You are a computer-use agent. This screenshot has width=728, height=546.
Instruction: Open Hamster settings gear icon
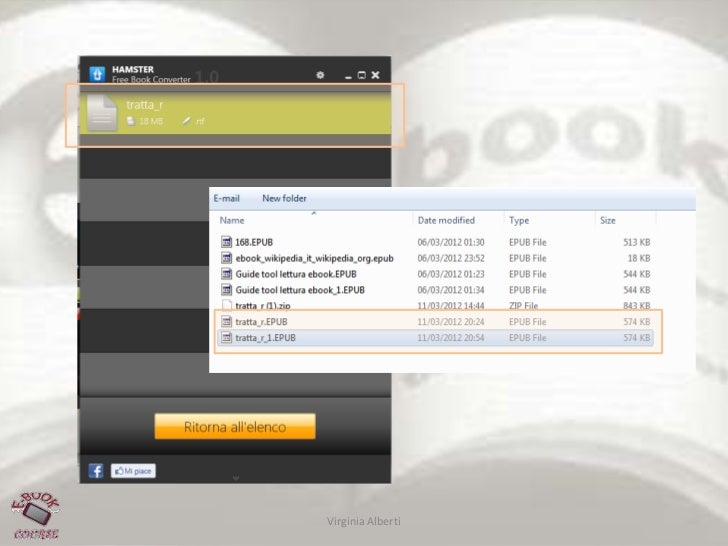320,75
